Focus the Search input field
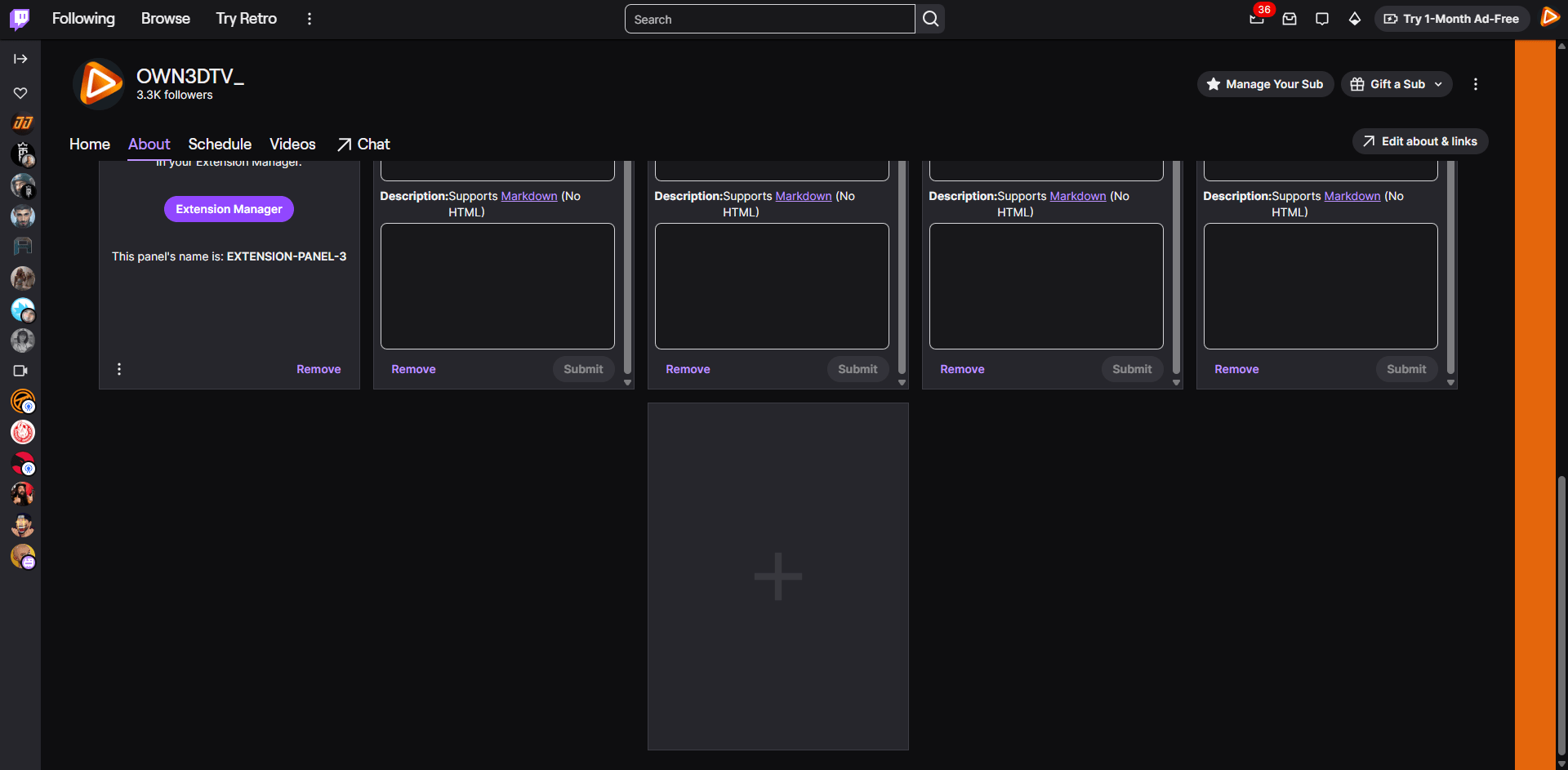1568x770 pixels. [769, 19]
